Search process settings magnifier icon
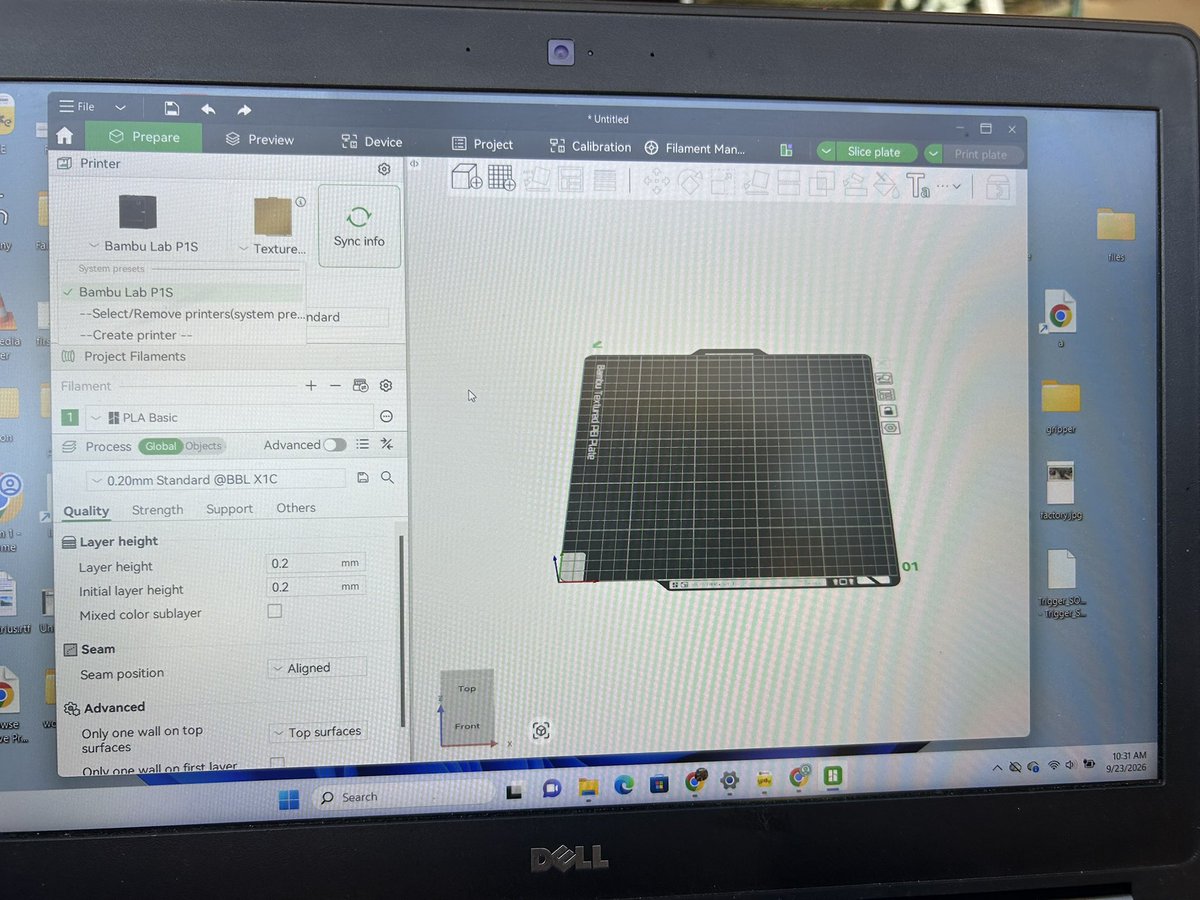This screenshot has width=1200, height=900. point(387,478)
